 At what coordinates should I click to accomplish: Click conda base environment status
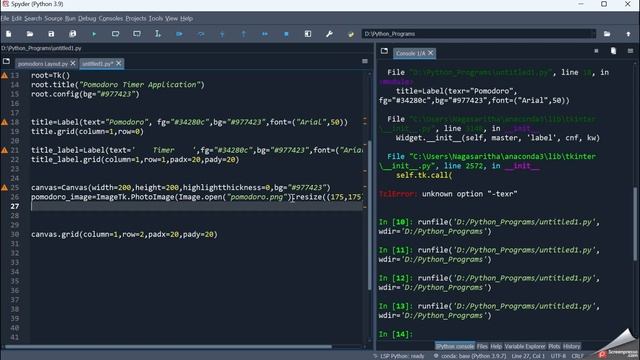coord(469,356)
